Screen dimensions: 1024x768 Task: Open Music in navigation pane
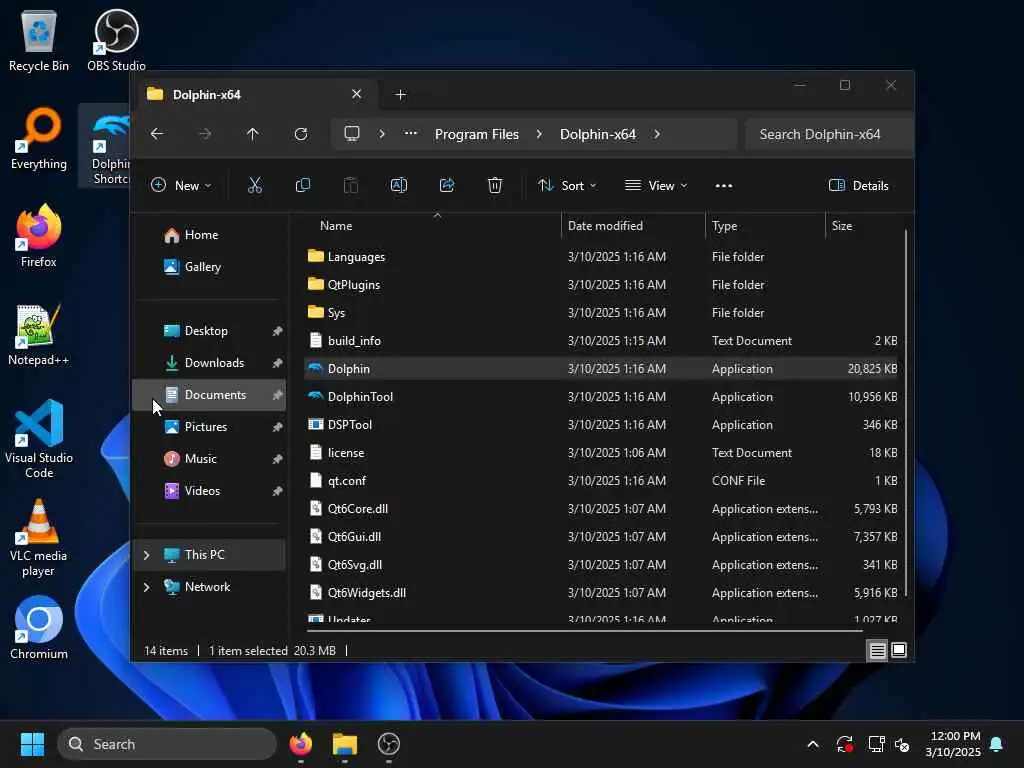(209, 459)
